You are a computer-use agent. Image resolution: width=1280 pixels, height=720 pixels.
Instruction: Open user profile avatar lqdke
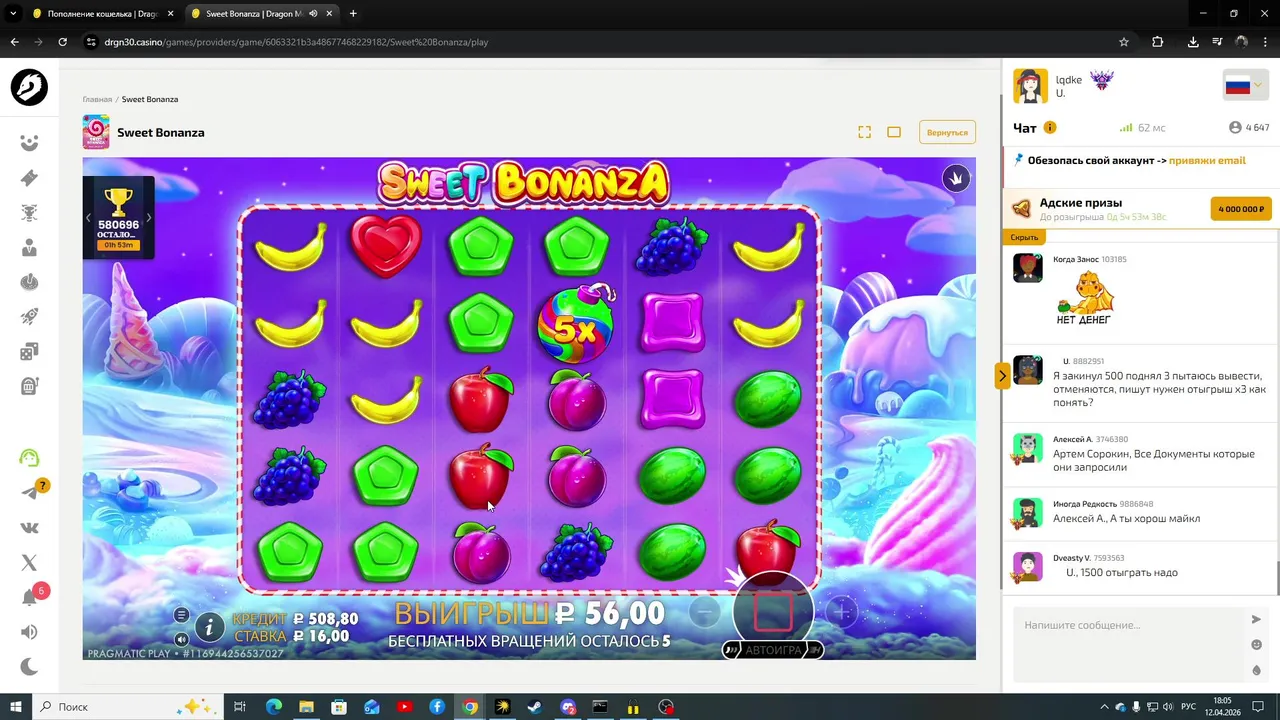(1030, 86)
